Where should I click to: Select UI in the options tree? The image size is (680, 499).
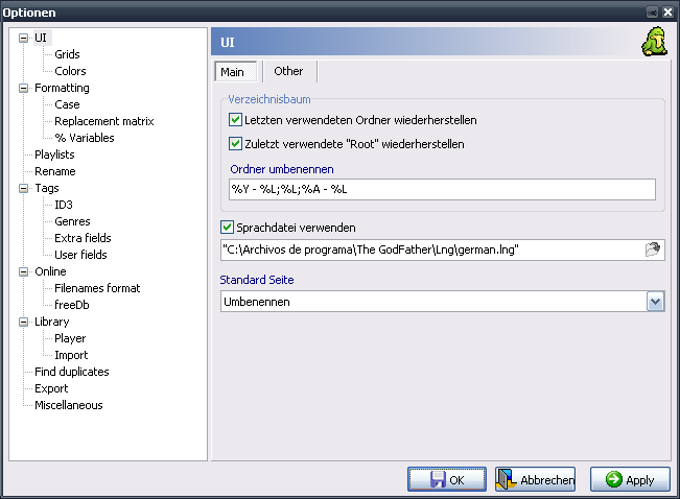[x=40, y=38]
